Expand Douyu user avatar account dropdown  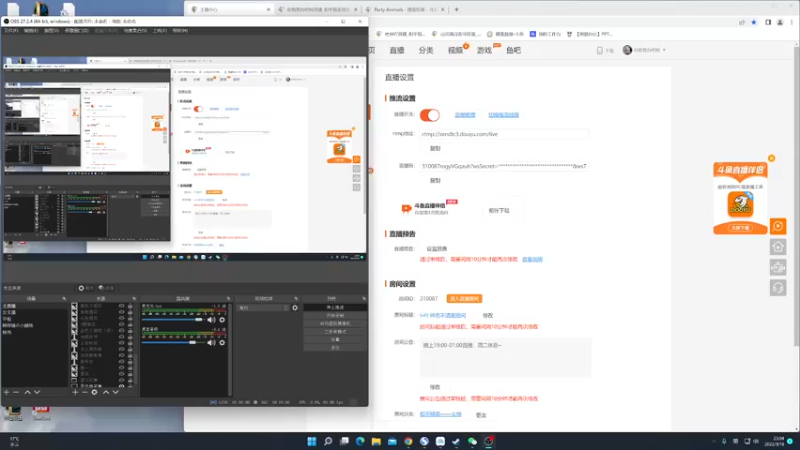click(x=644, y=50)
